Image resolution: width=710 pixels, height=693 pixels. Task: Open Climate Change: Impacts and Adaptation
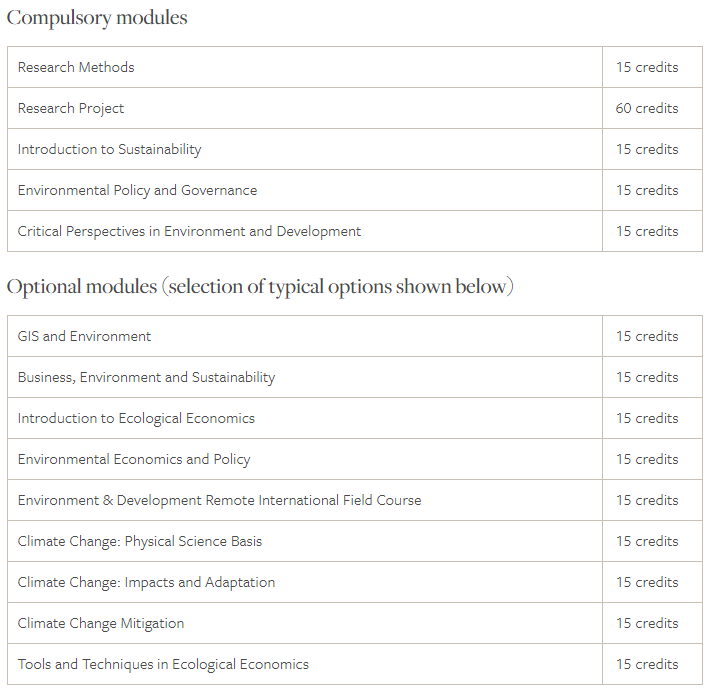[x=146, y=582]
